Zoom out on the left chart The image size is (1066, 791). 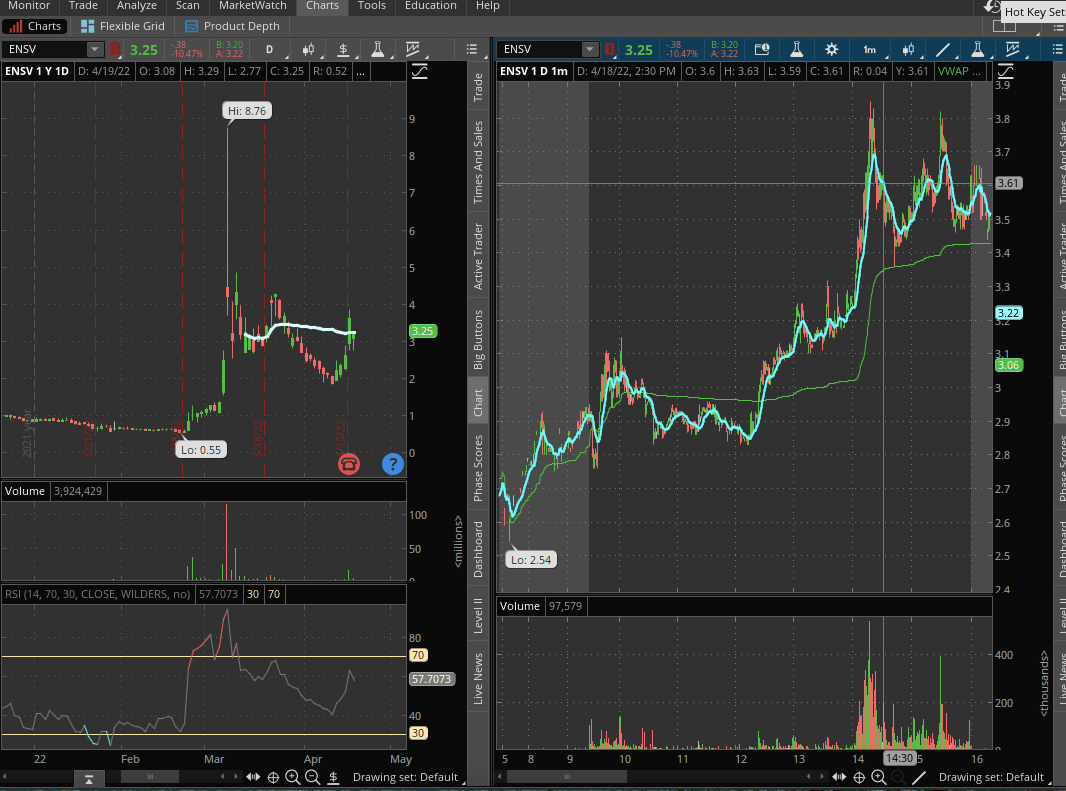click(312, 777)
